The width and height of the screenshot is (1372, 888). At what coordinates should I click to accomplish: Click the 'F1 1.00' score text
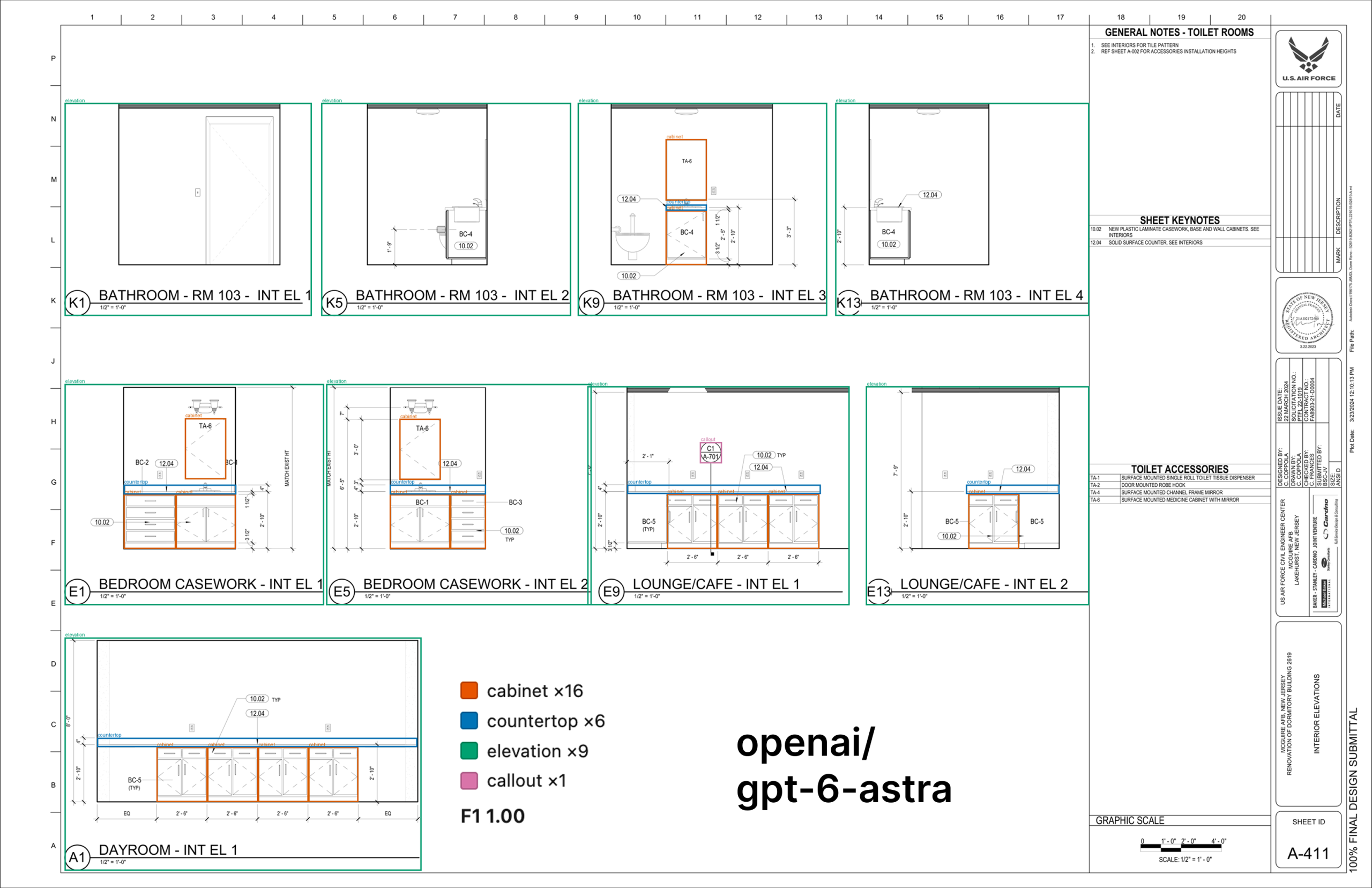click(x=493, y=816)
